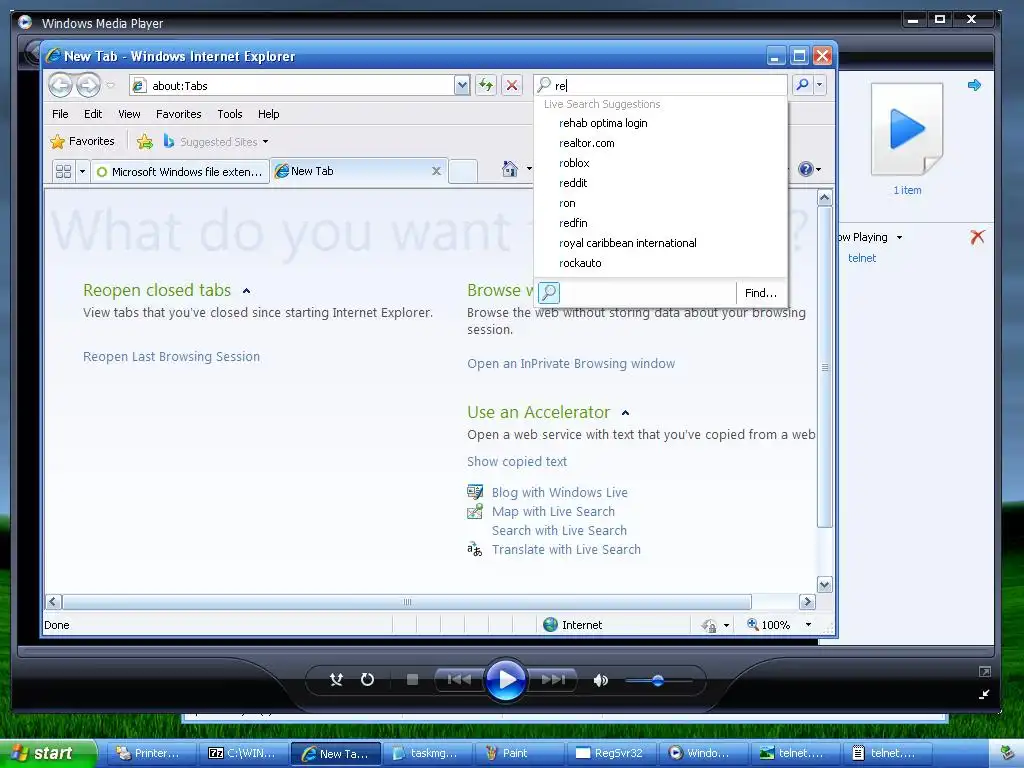Viewport: 1024px width, 768px height.
Task: Open the Help menu
Action: (x=268, y=114)
